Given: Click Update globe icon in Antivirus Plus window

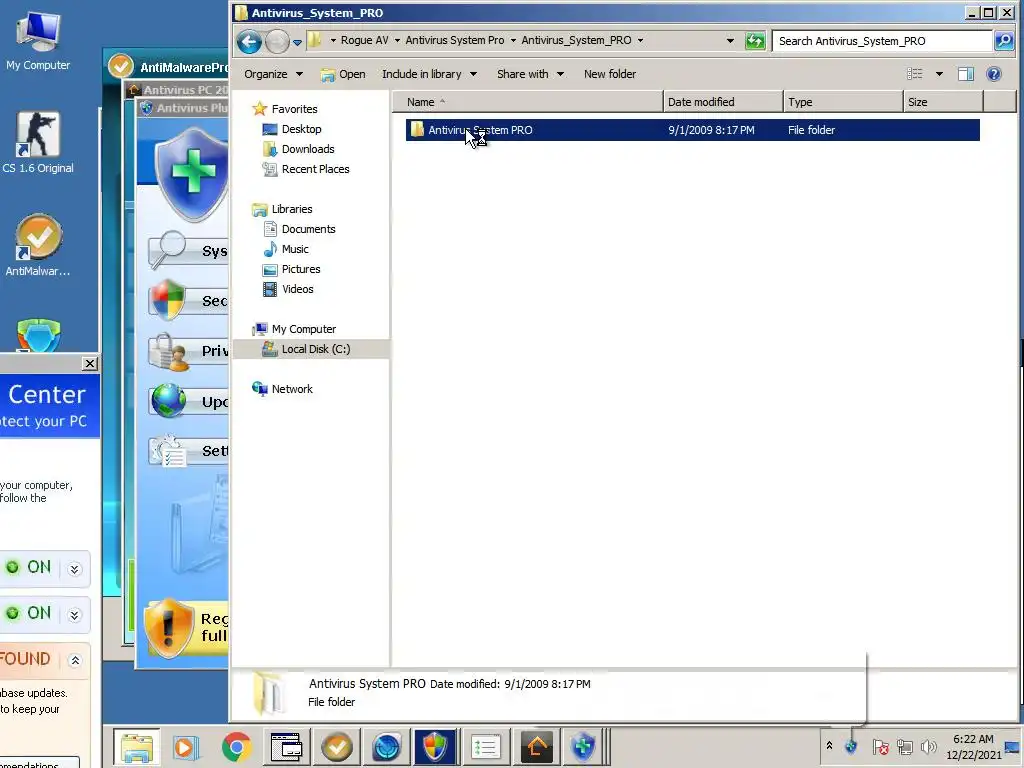Looking at the screenshot, I should point(168,400).
